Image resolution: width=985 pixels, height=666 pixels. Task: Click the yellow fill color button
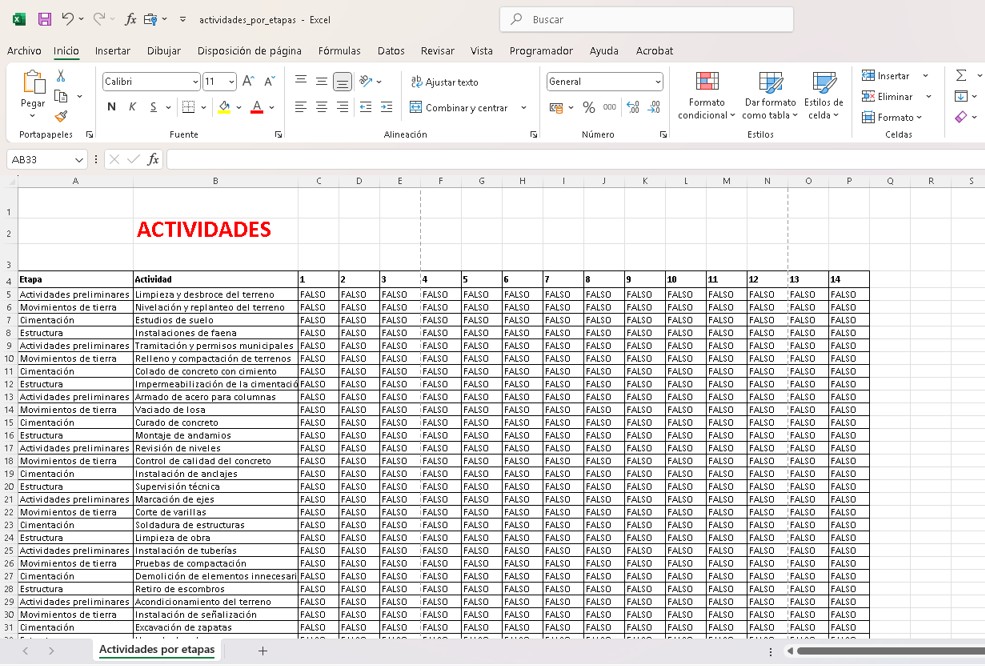click(x=223, y=108)
